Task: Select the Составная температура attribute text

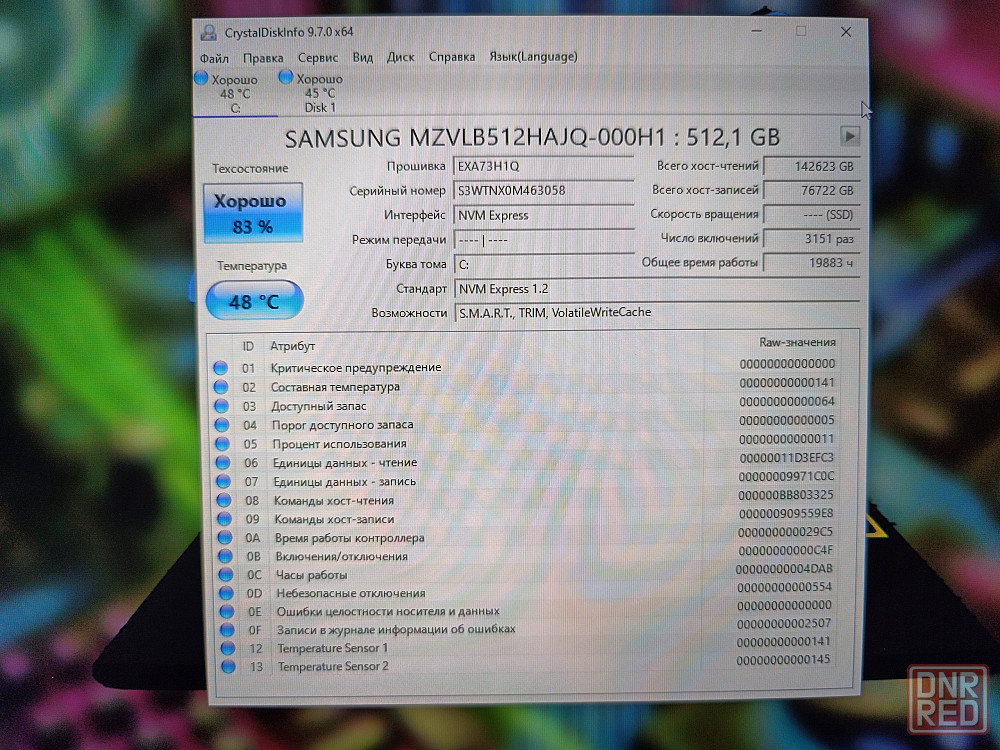Action: point(335,387)
